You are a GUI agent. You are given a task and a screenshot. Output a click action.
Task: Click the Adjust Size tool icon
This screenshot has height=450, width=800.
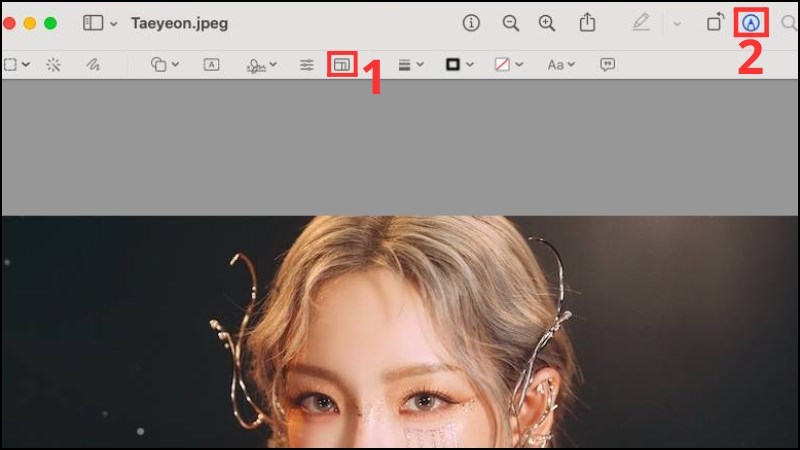[342, 65]
